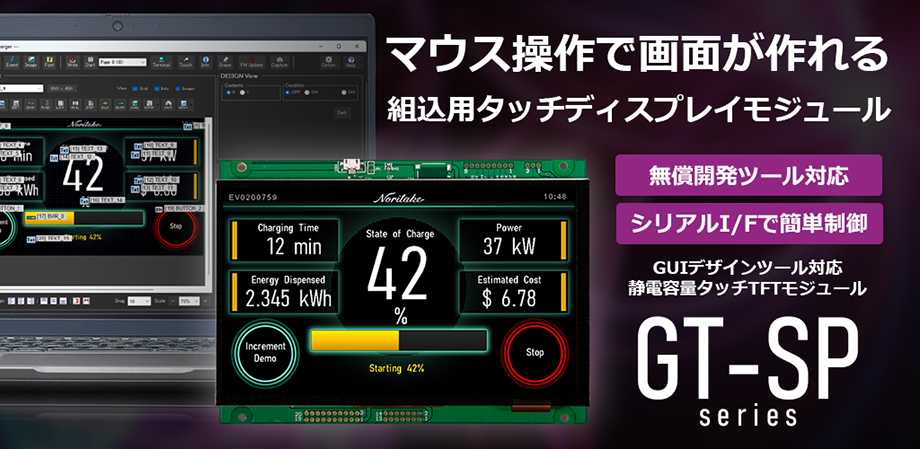Open the Help question-mark icon
920x449 pixels.
[351, 62]
